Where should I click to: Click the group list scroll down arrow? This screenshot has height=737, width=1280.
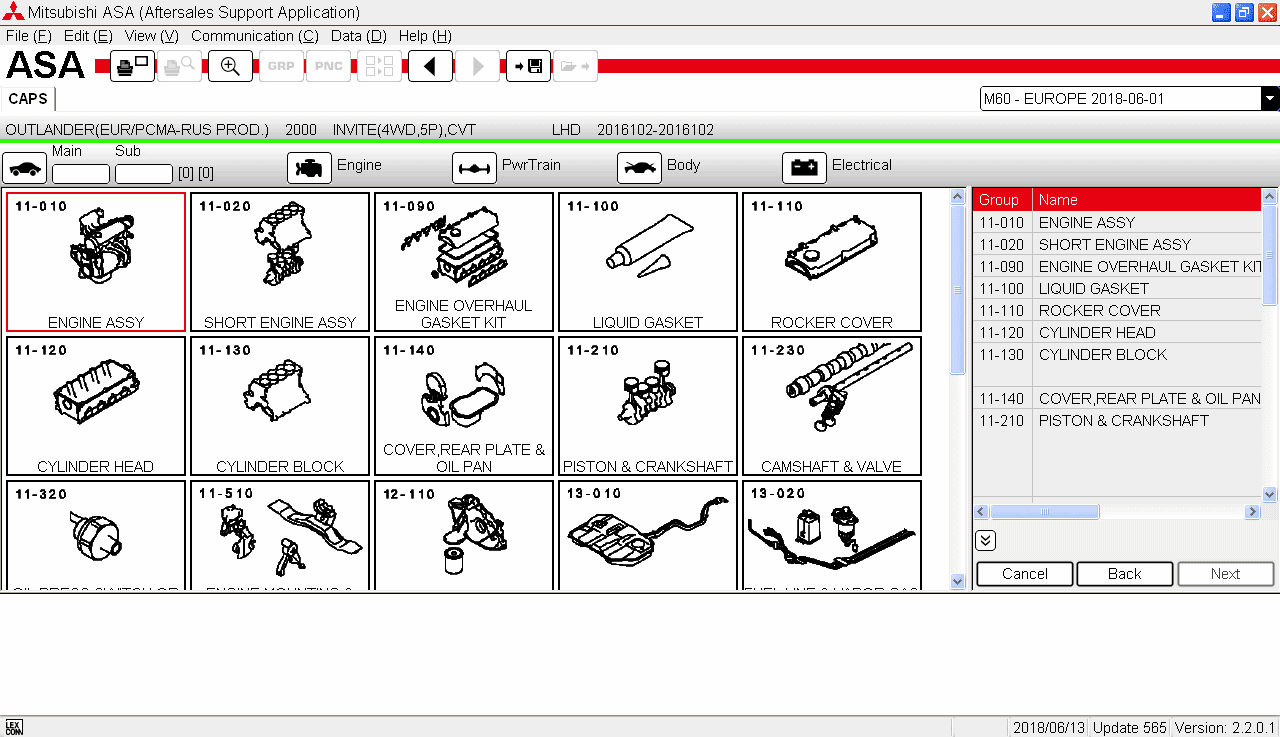coord(1270,495)
